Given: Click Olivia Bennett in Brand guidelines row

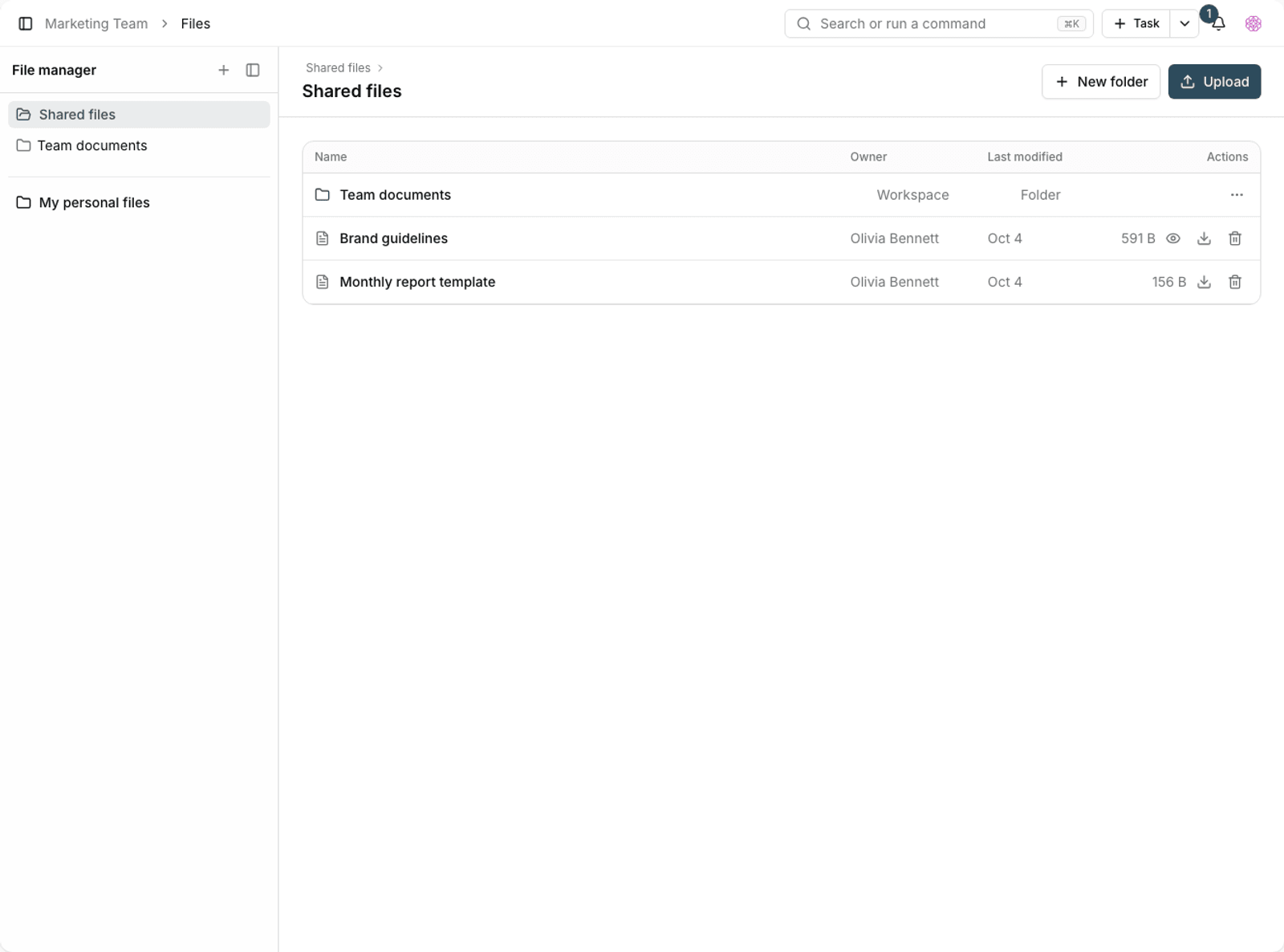Looking at the screenshot, I should [x=895, y=238].
